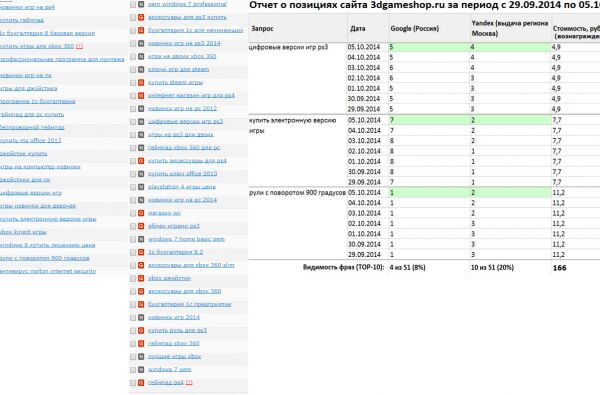Viewport: 600px width, 395px height.
Task: Follow the windows 7 home basic oem link
Action: pos(186,239)
